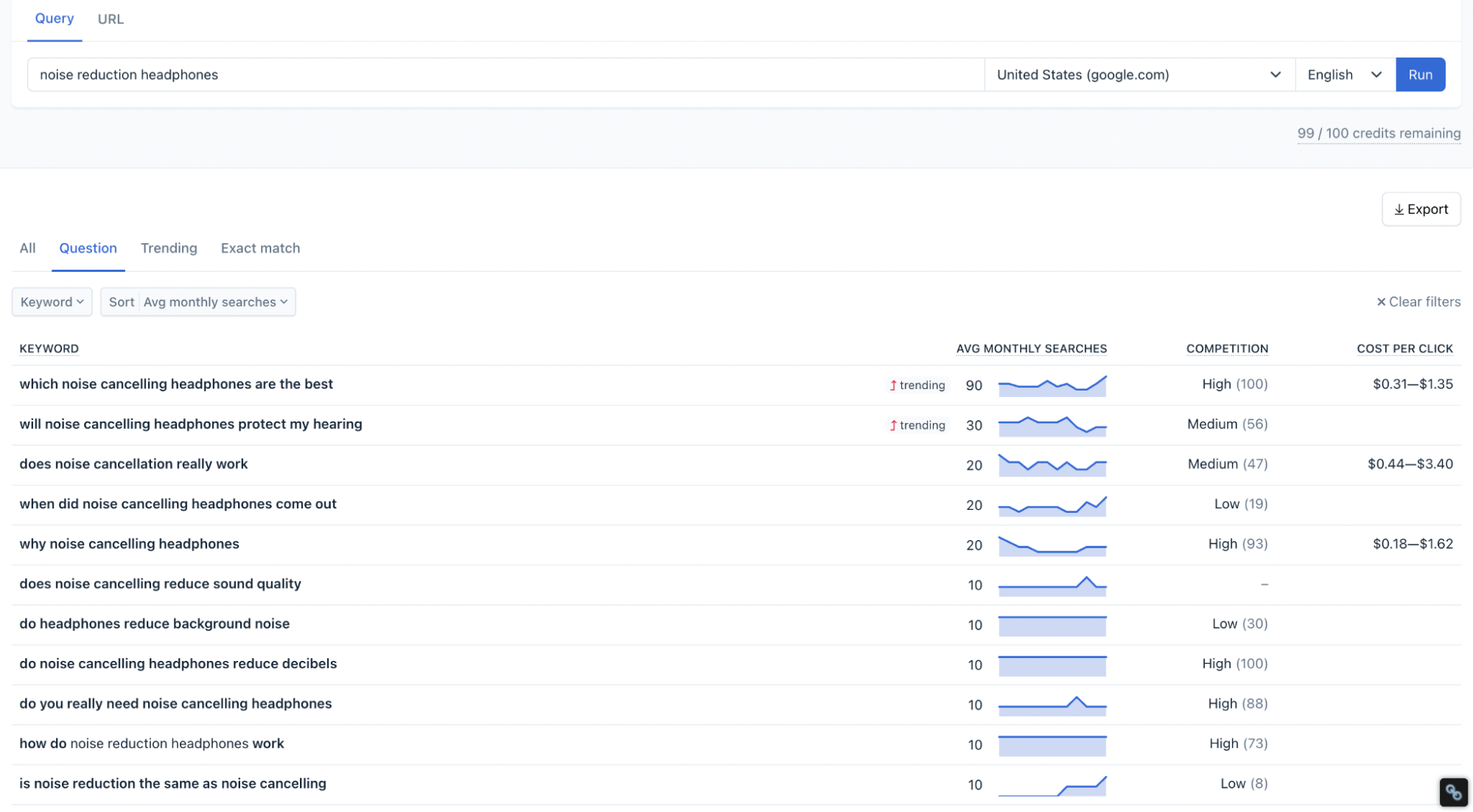
Task: Click sparkline for 'is noise reduction the same'
Action: click(1052, 785)
